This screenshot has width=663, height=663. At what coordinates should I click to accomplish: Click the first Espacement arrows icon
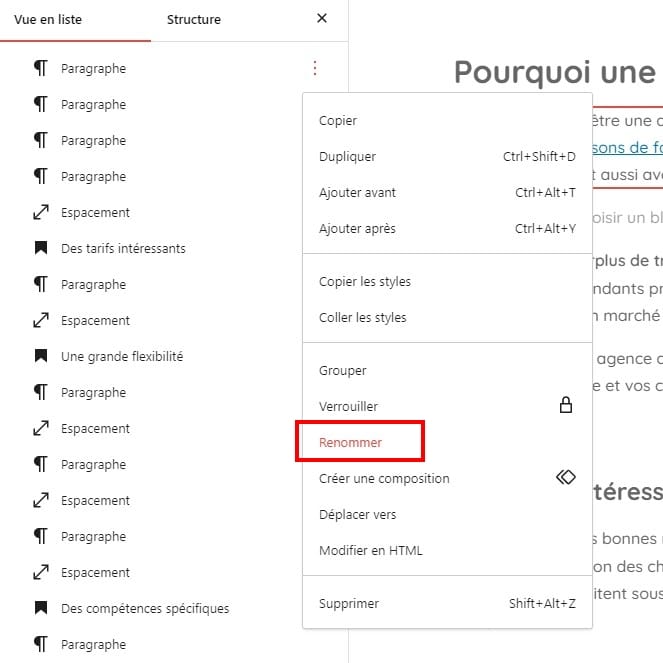(41, 212)
